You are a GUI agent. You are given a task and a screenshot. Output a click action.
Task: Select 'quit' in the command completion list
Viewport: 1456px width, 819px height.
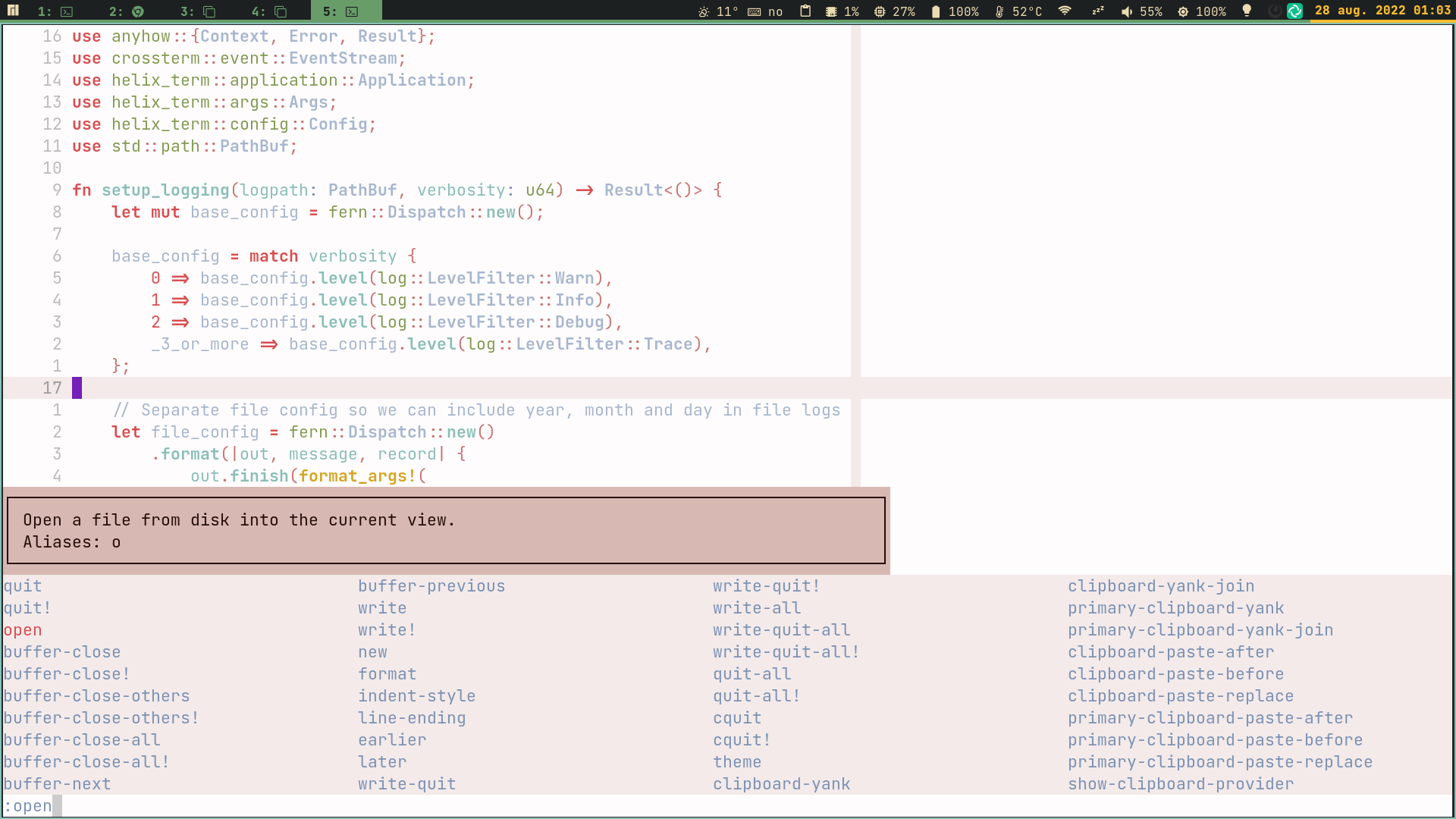[23, 586]
